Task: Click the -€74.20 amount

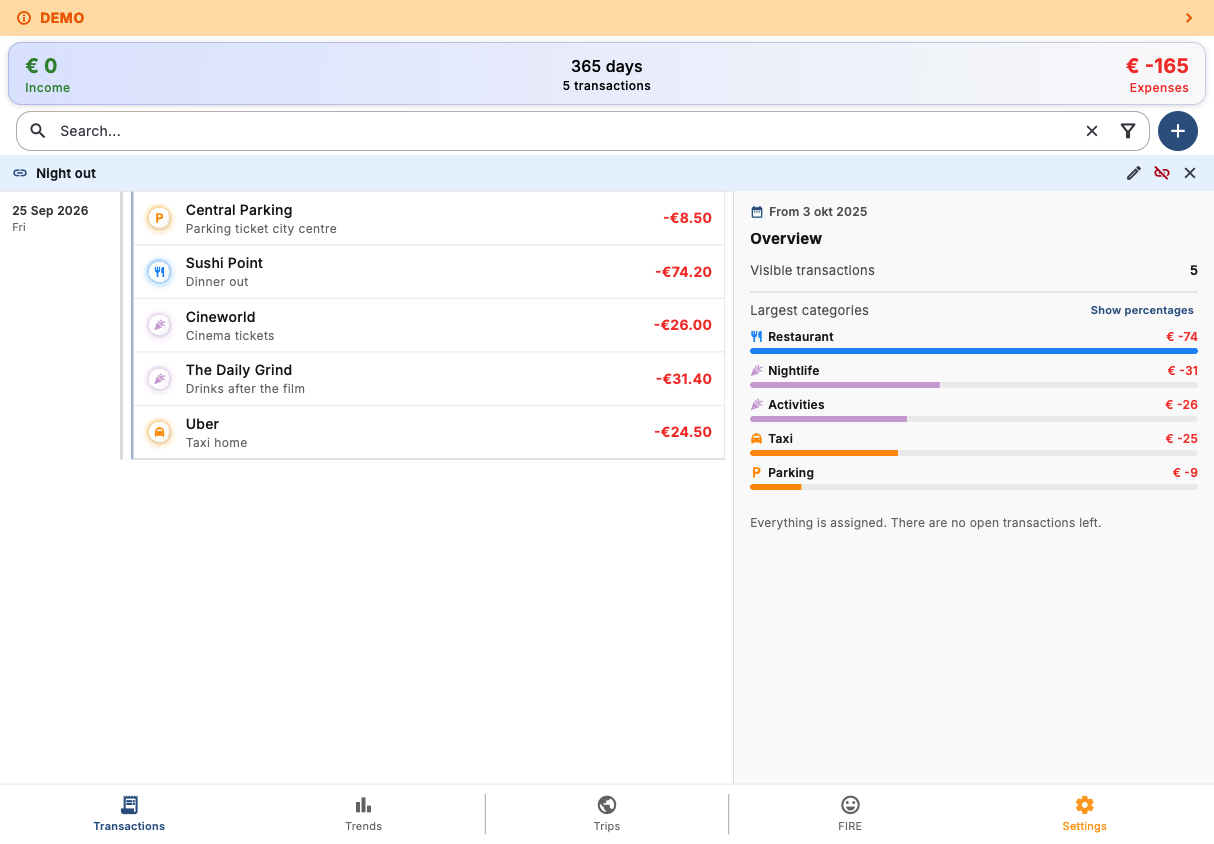Action: (x=683, y=272)
